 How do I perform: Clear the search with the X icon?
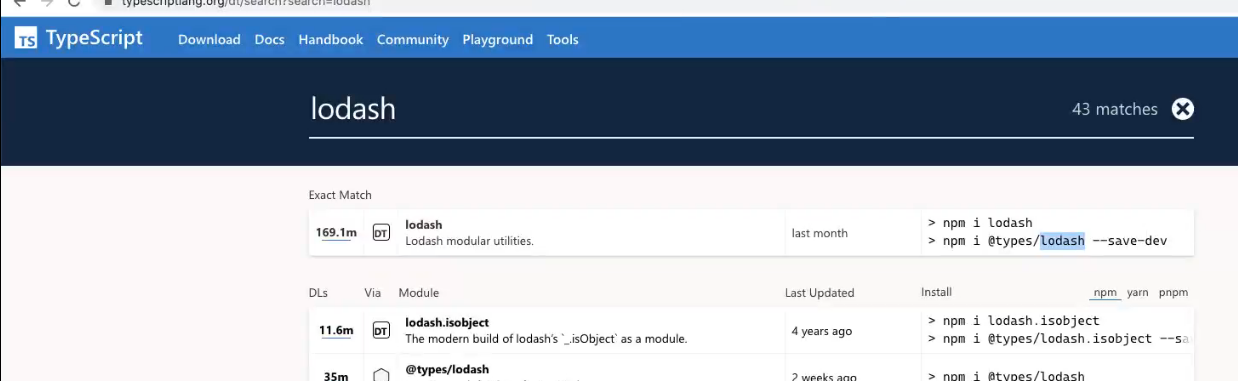[1183, 109]
